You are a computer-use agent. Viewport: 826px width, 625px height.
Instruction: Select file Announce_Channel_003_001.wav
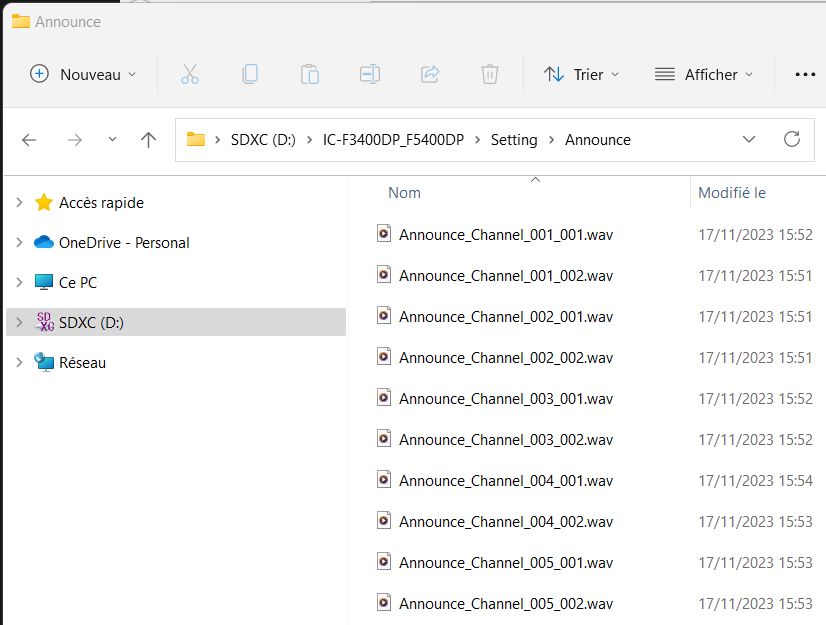coord(505,399)
